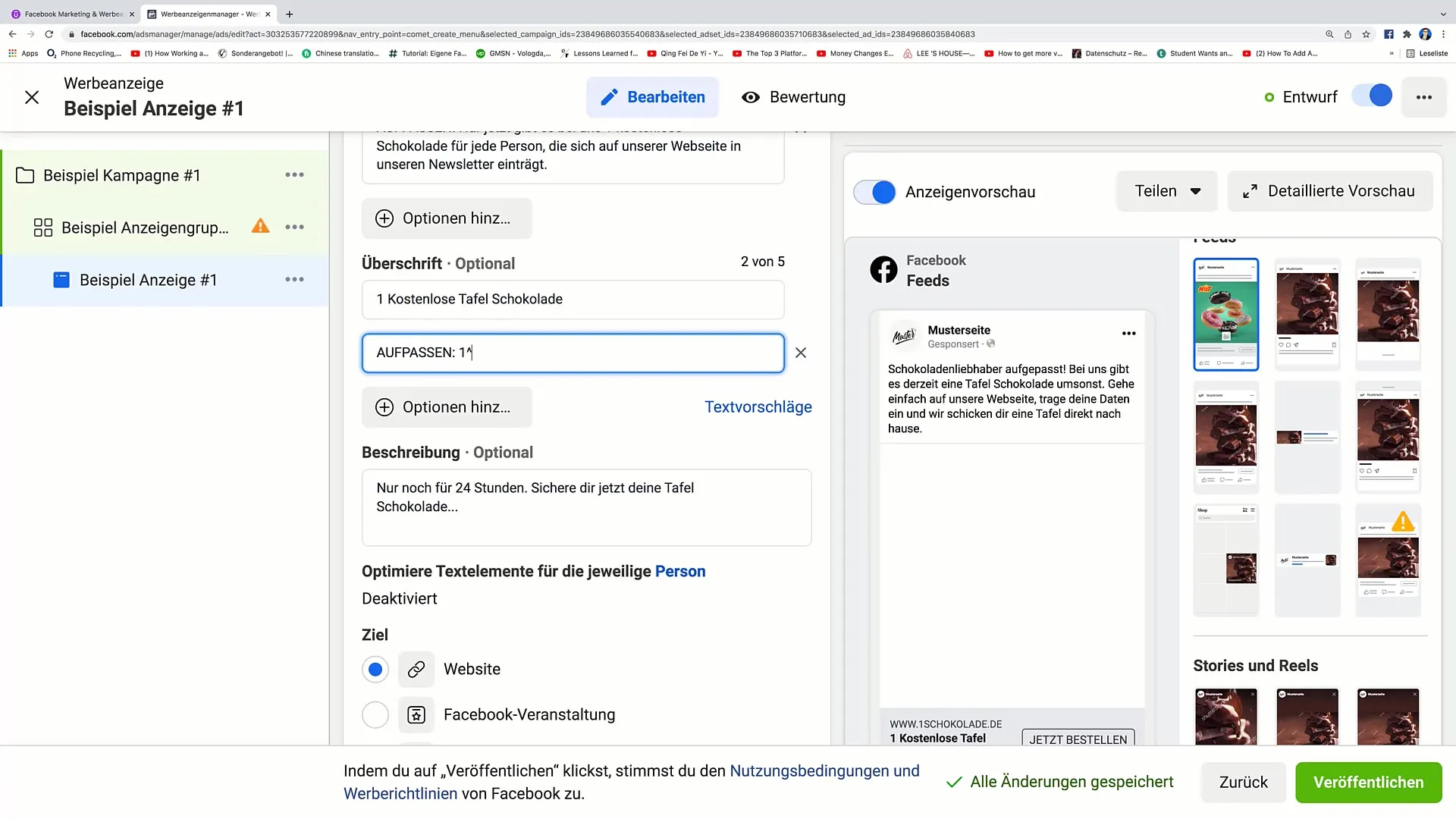Click the Bewertung (Review) eye icon
Screen dimensions: 1456x819
[750, 96]
